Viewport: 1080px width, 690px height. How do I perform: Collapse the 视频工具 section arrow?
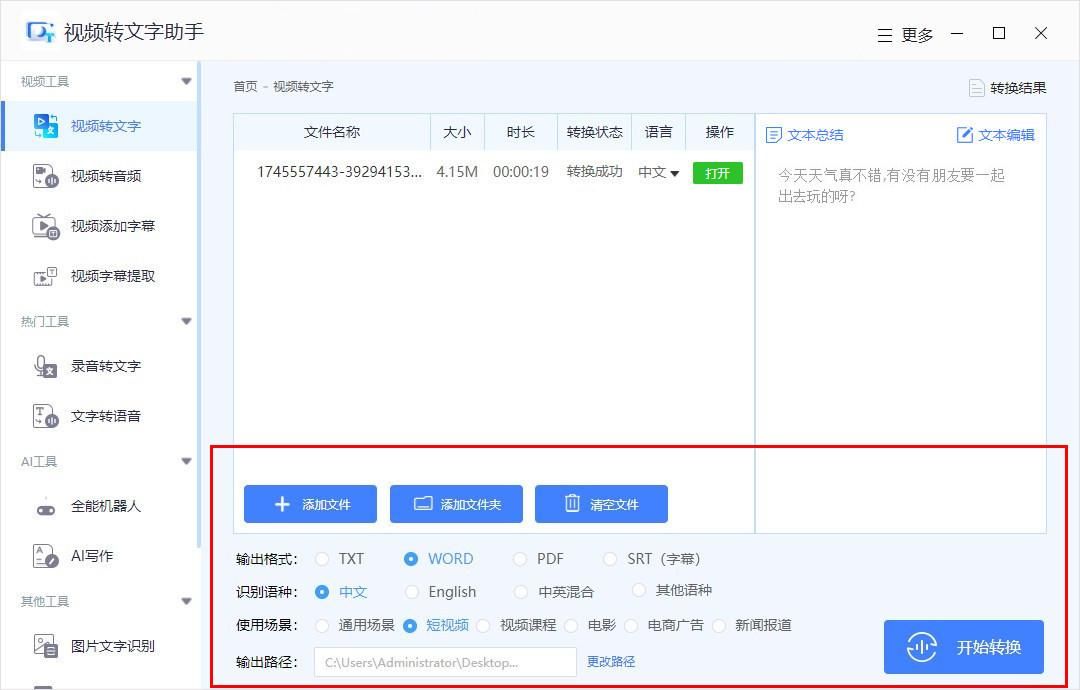186,81
